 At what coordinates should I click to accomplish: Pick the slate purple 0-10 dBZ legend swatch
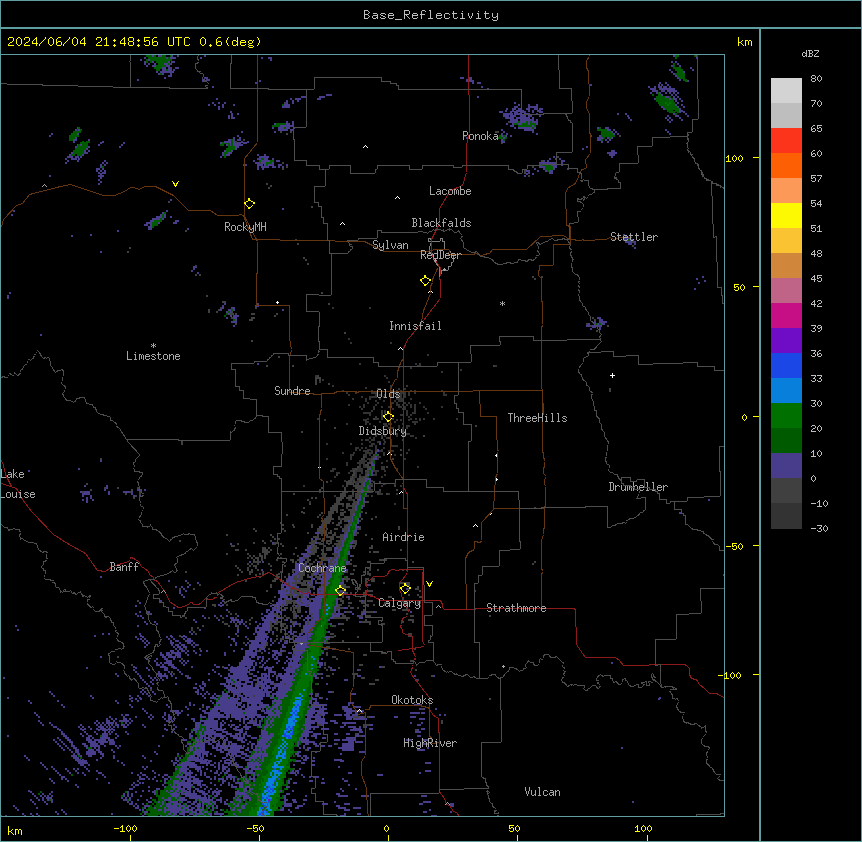786,466
